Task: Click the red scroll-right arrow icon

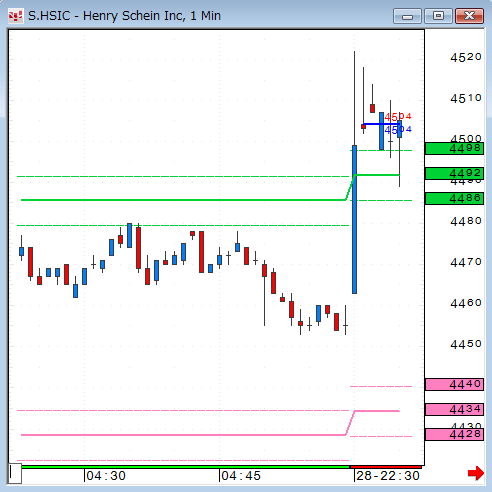Action: (x=476, y=473)
